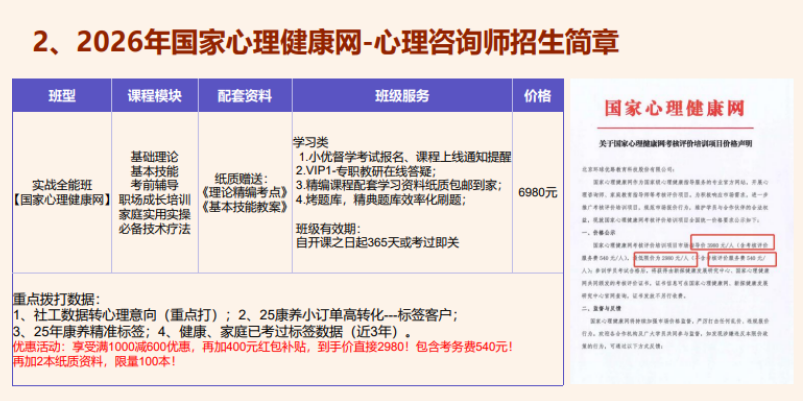The image size is (804, 401).
Task: Click the scanned price statement document image
Action: [682, 231]
